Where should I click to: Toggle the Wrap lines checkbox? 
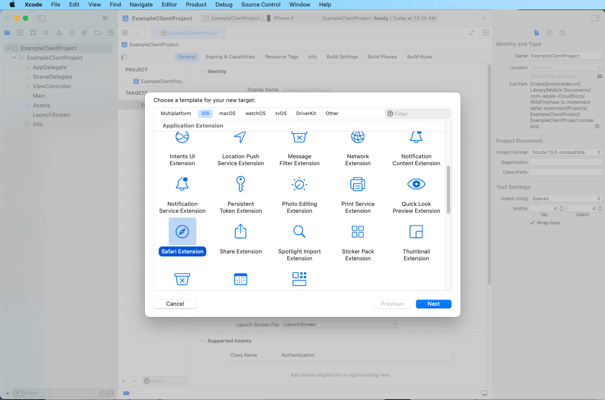532,223
